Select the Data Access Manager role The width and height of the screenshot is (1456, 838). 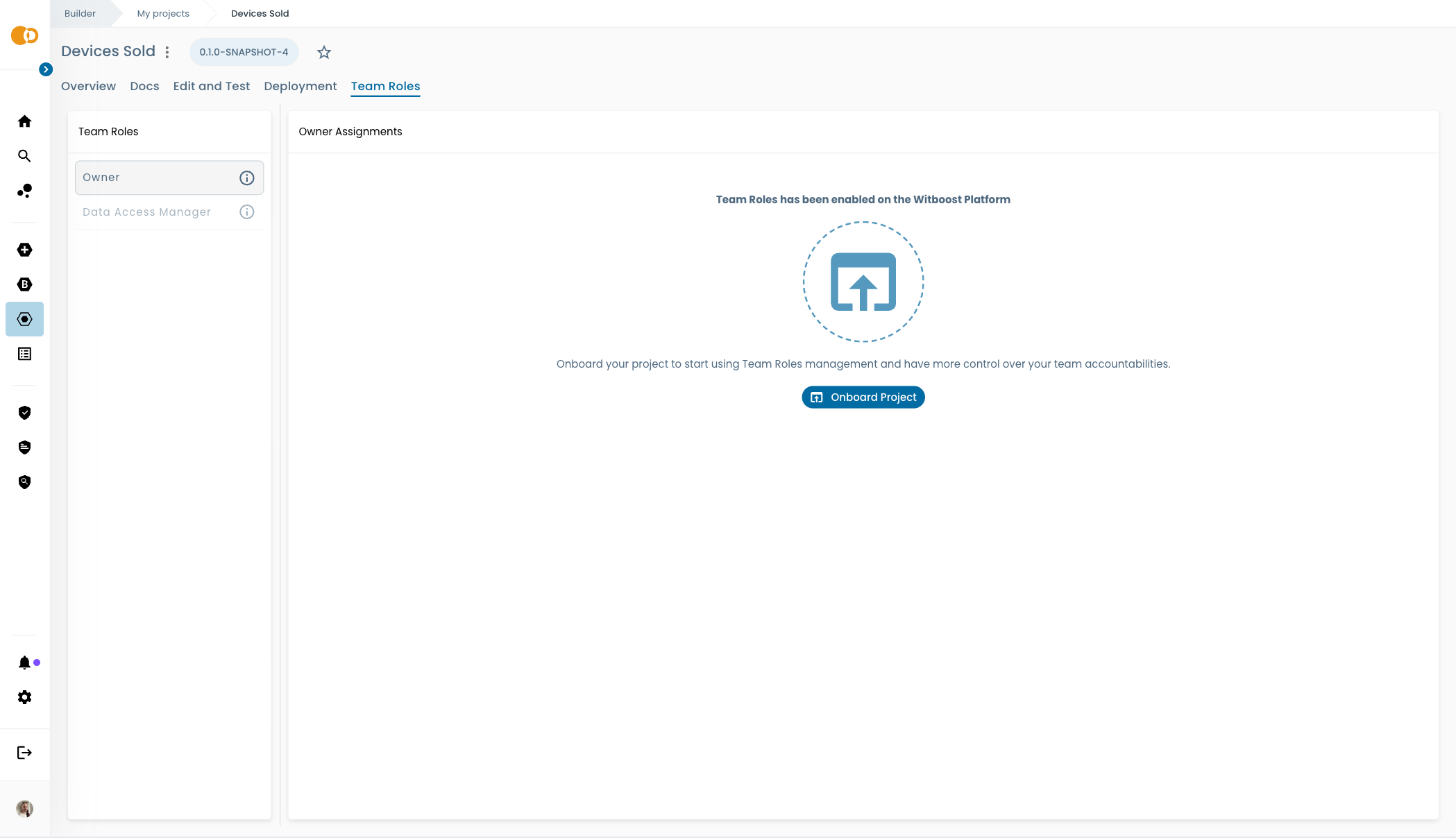tap(146, 212)
